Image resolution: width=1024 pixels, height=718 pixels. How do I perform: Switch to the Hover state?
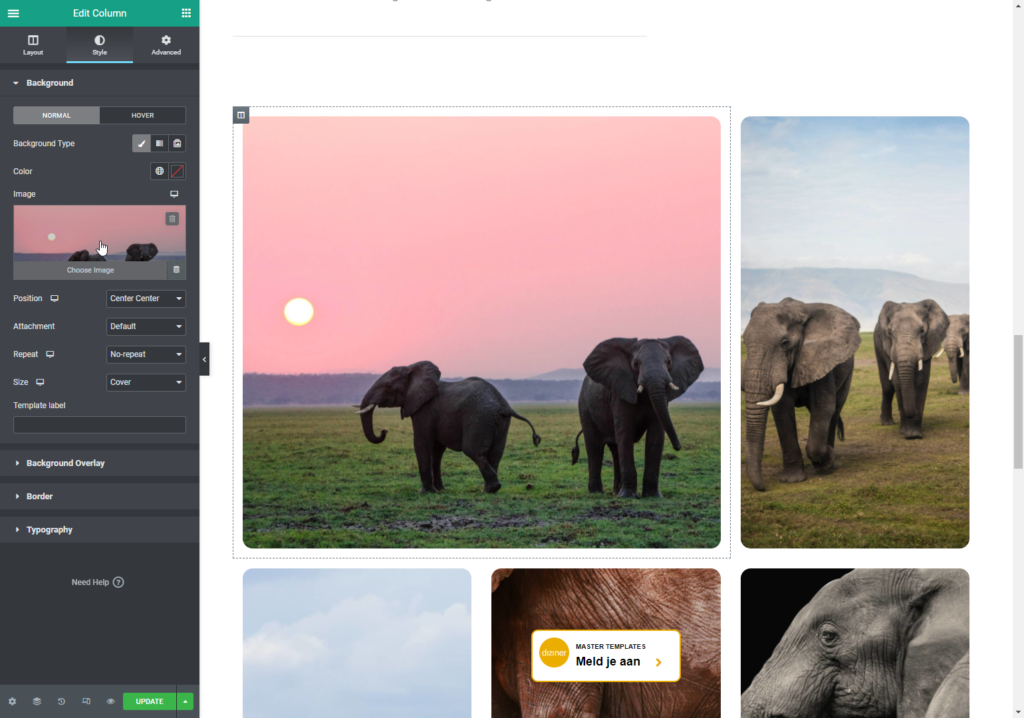(142, 115)
